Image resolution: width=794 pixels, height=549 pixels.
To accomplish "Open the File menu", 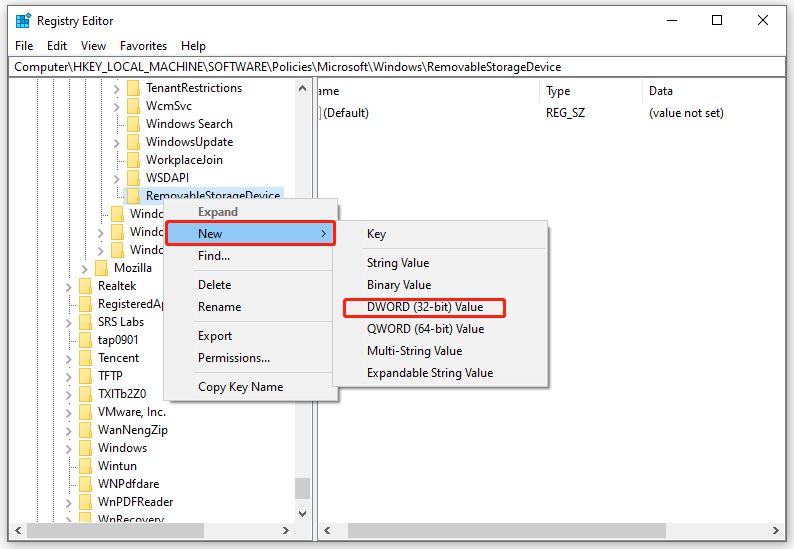I will click(24, 46).
